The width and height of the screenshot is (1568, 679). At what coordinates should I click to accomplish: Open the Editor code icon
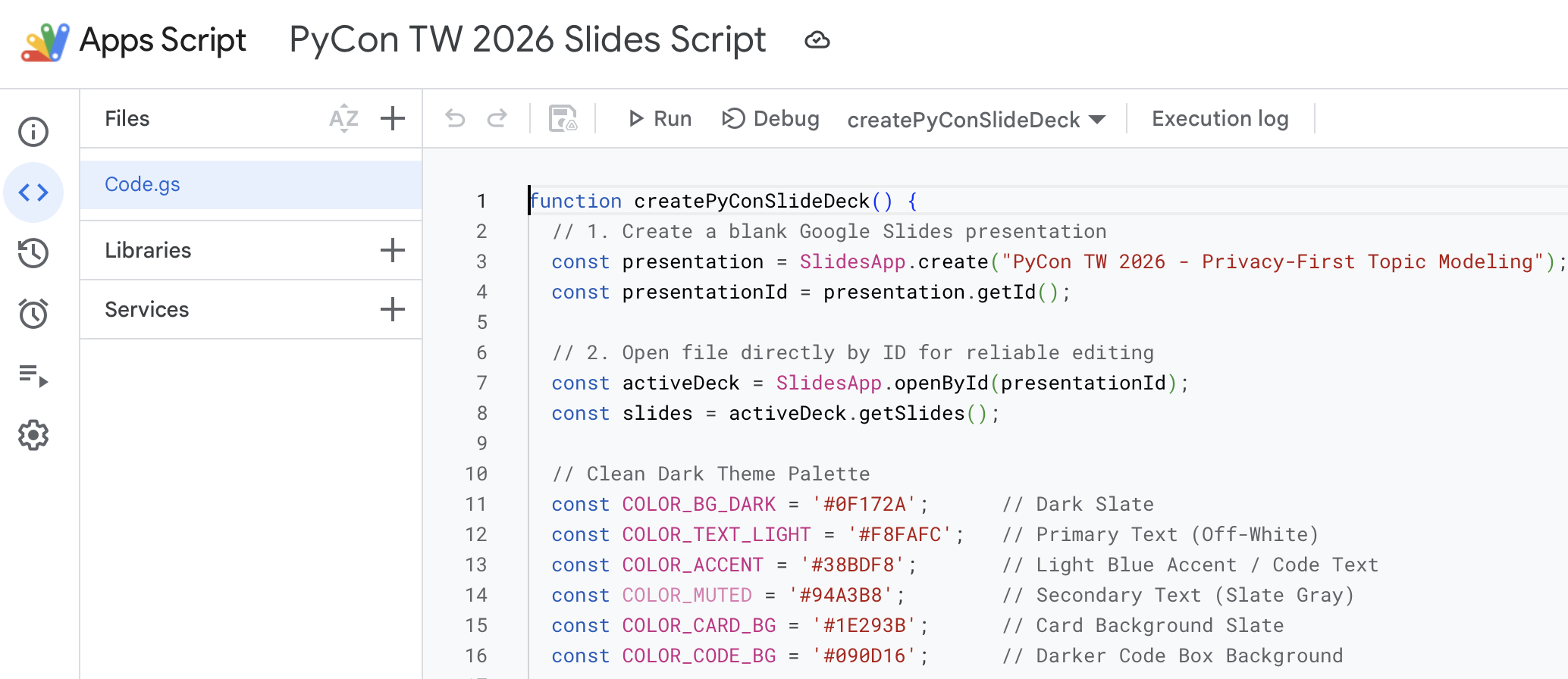[33, 192]
